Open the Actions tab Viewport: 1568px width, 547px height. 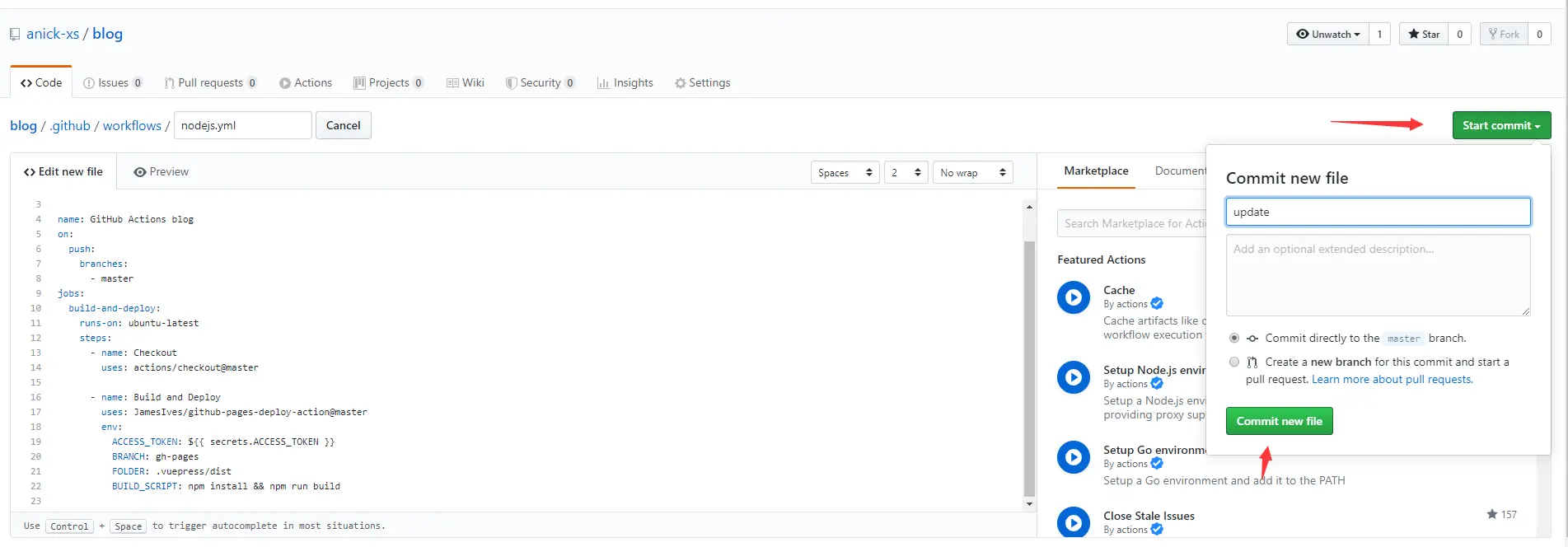tap(306, 82)
